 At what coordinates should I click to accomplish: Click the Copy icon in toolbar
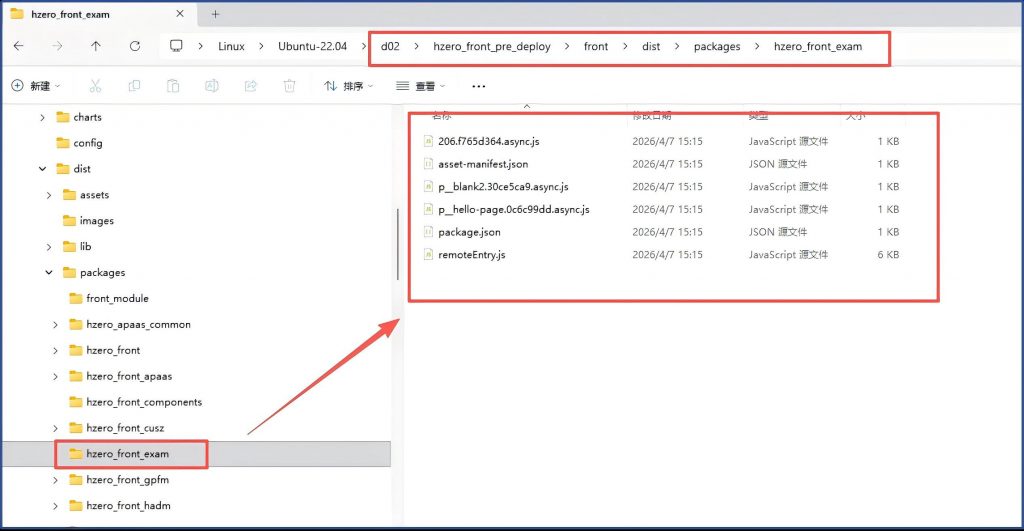(x=135, y=86)
